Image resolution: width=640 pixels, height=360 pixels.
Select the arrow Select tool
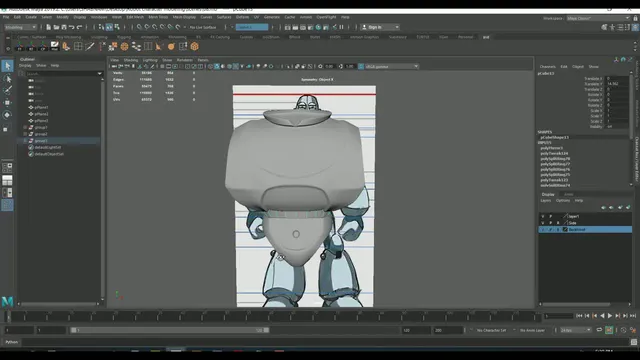click(x=7, y=65)
